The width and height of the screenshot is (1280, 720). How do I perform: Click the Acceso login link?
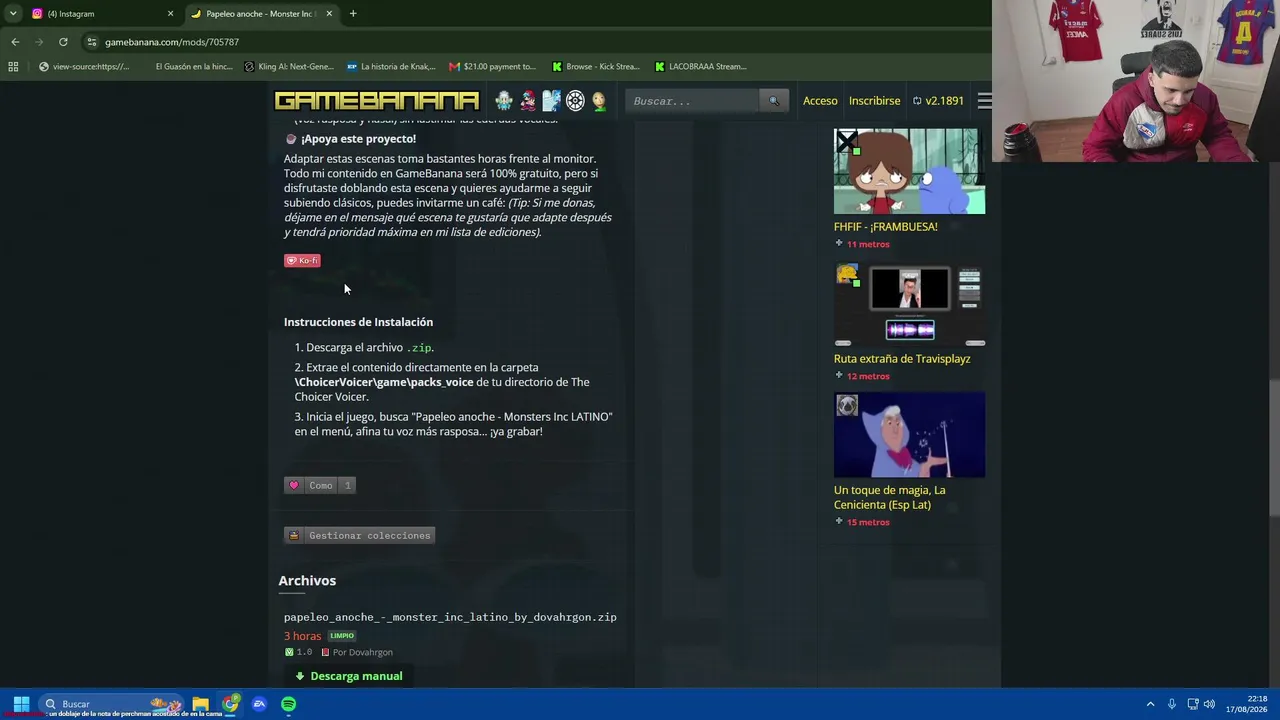click(820, 101)
